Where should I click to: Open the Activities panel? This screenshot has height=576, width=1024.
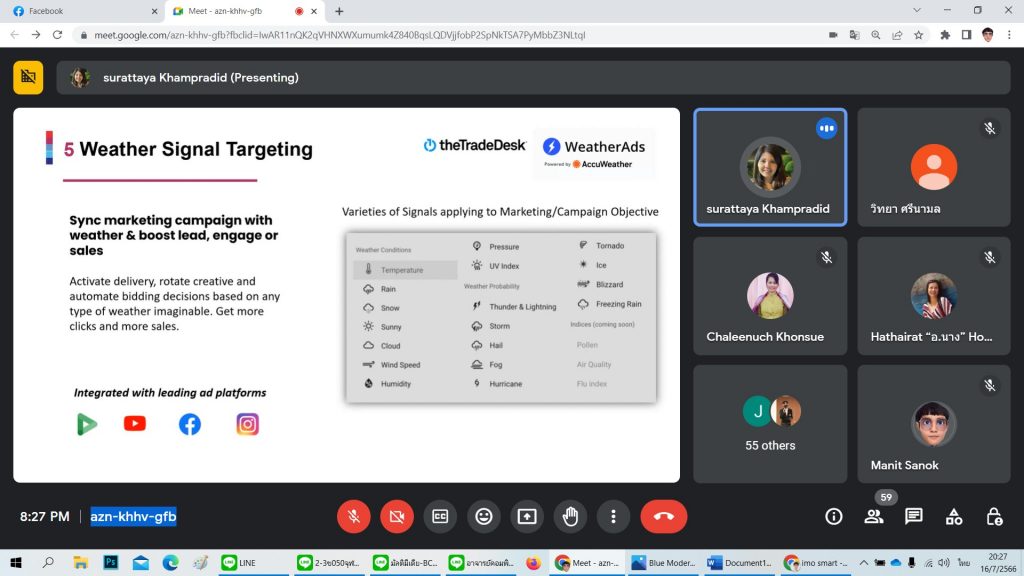click(x=954, y=516)
